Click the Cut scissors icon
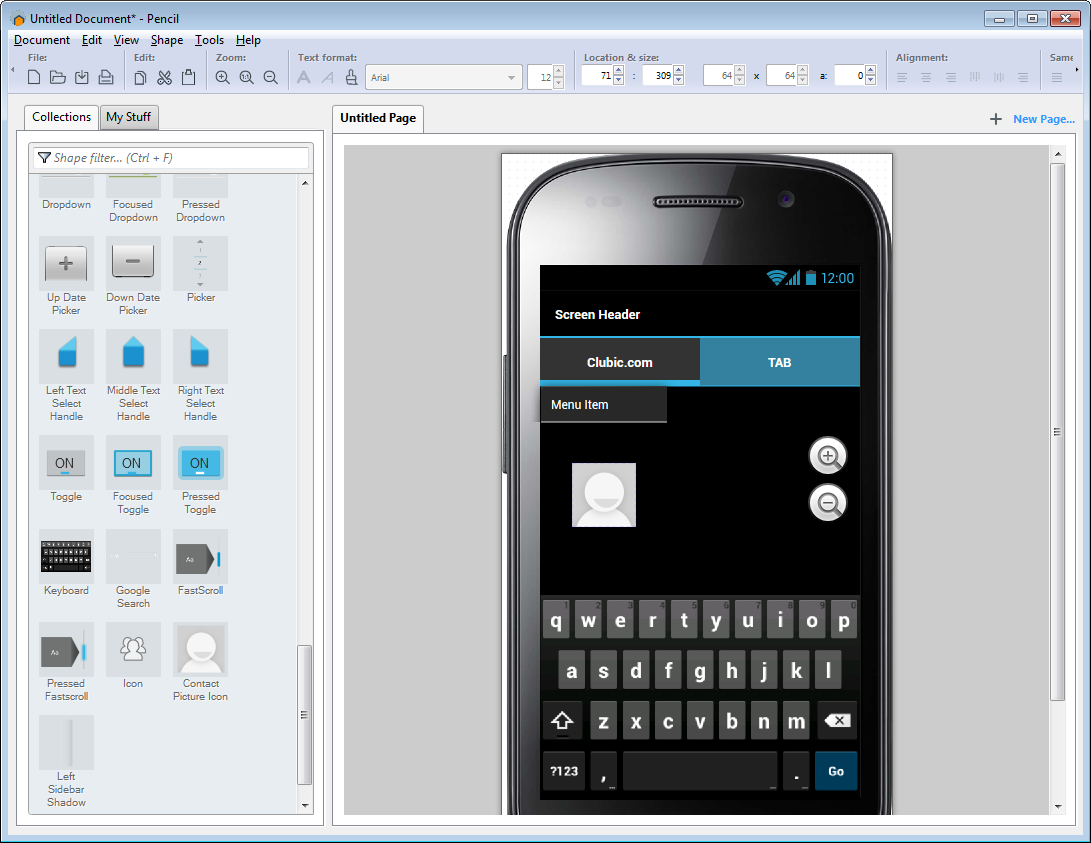 (x=164, y=77)
